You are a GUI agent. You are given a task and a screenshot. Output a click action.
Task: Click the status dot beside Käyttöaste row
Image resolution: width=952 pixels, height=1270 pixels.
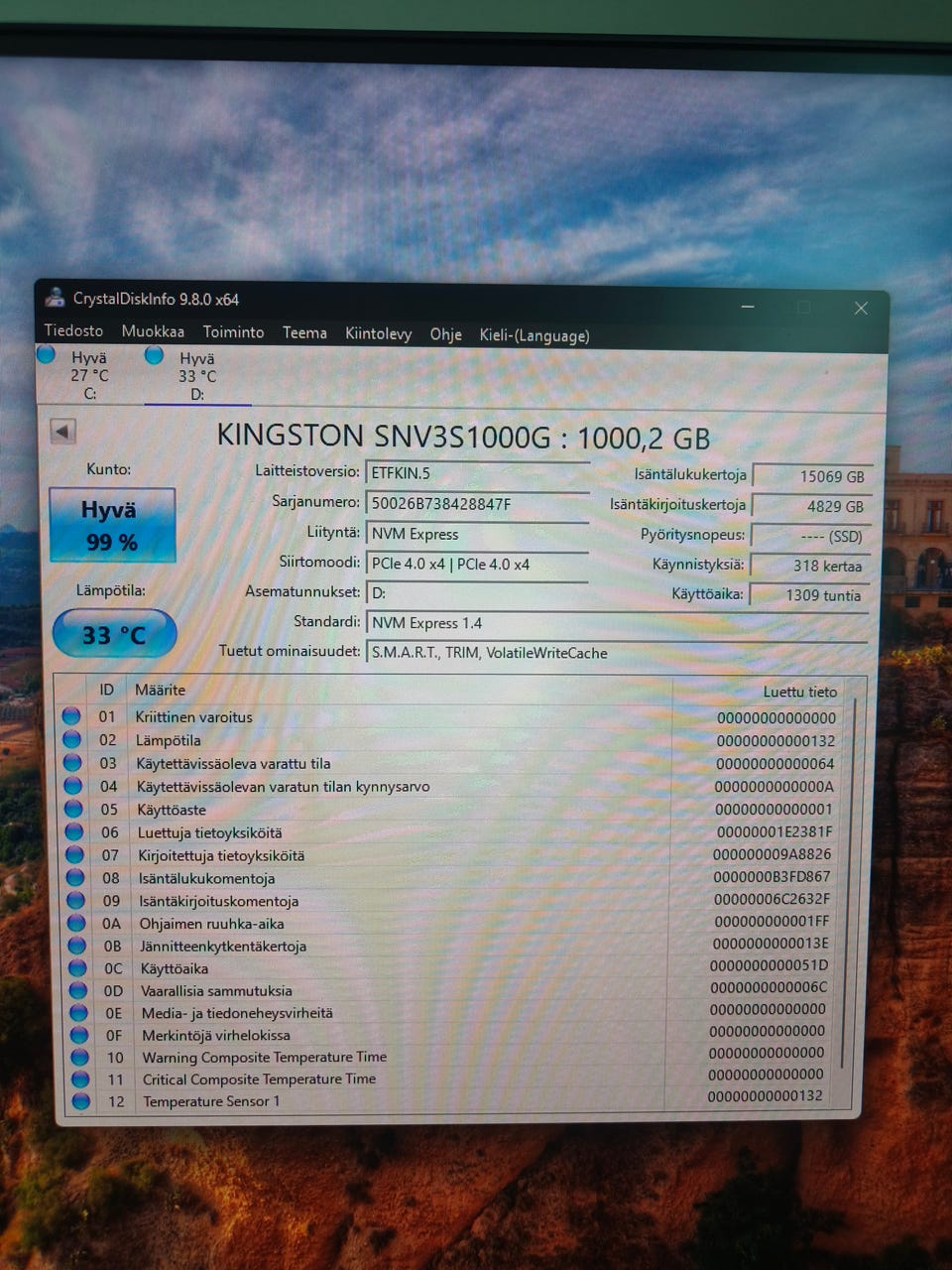(x=72, y=809)
